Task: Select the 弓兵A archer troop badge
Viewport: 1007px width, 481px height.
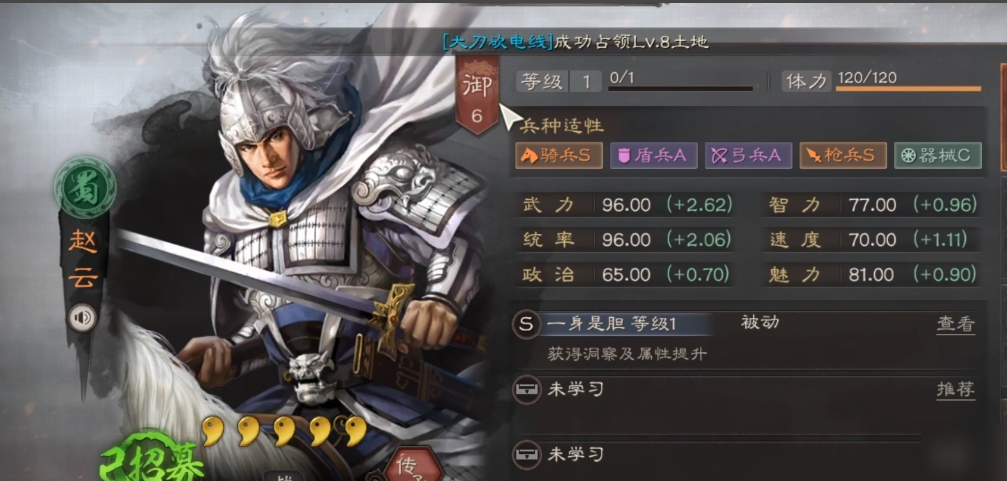Action: point(748,155)
